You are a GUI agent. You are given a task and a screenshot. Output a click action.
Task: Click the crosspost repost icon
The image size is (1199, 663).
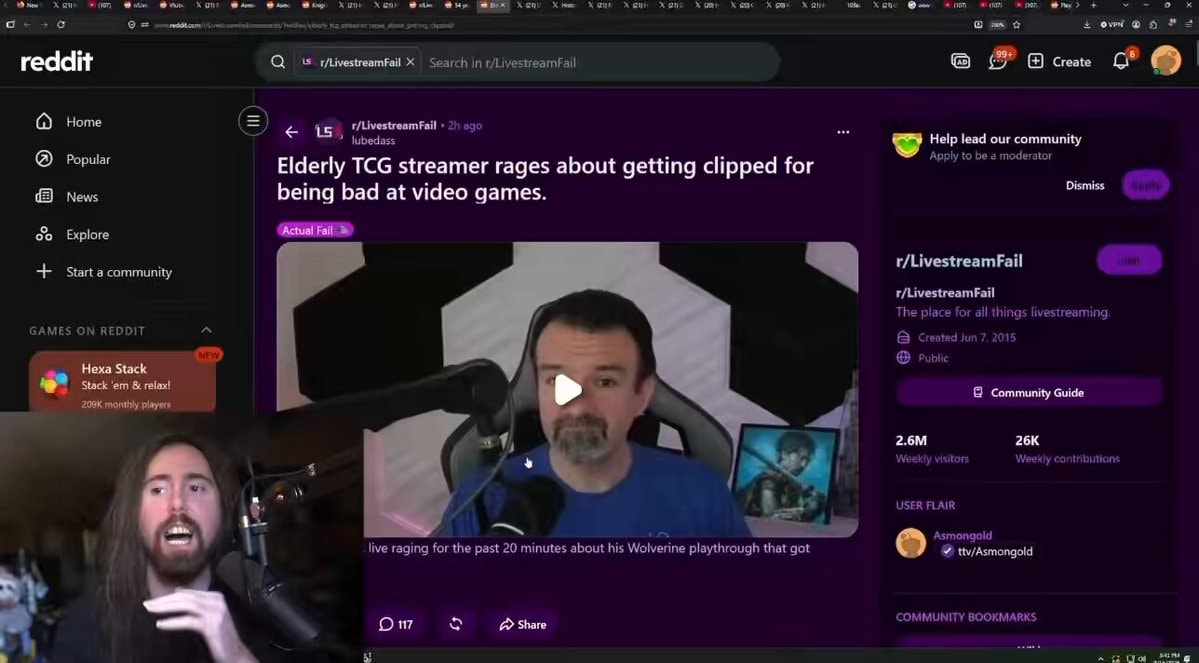coord(456,624)
